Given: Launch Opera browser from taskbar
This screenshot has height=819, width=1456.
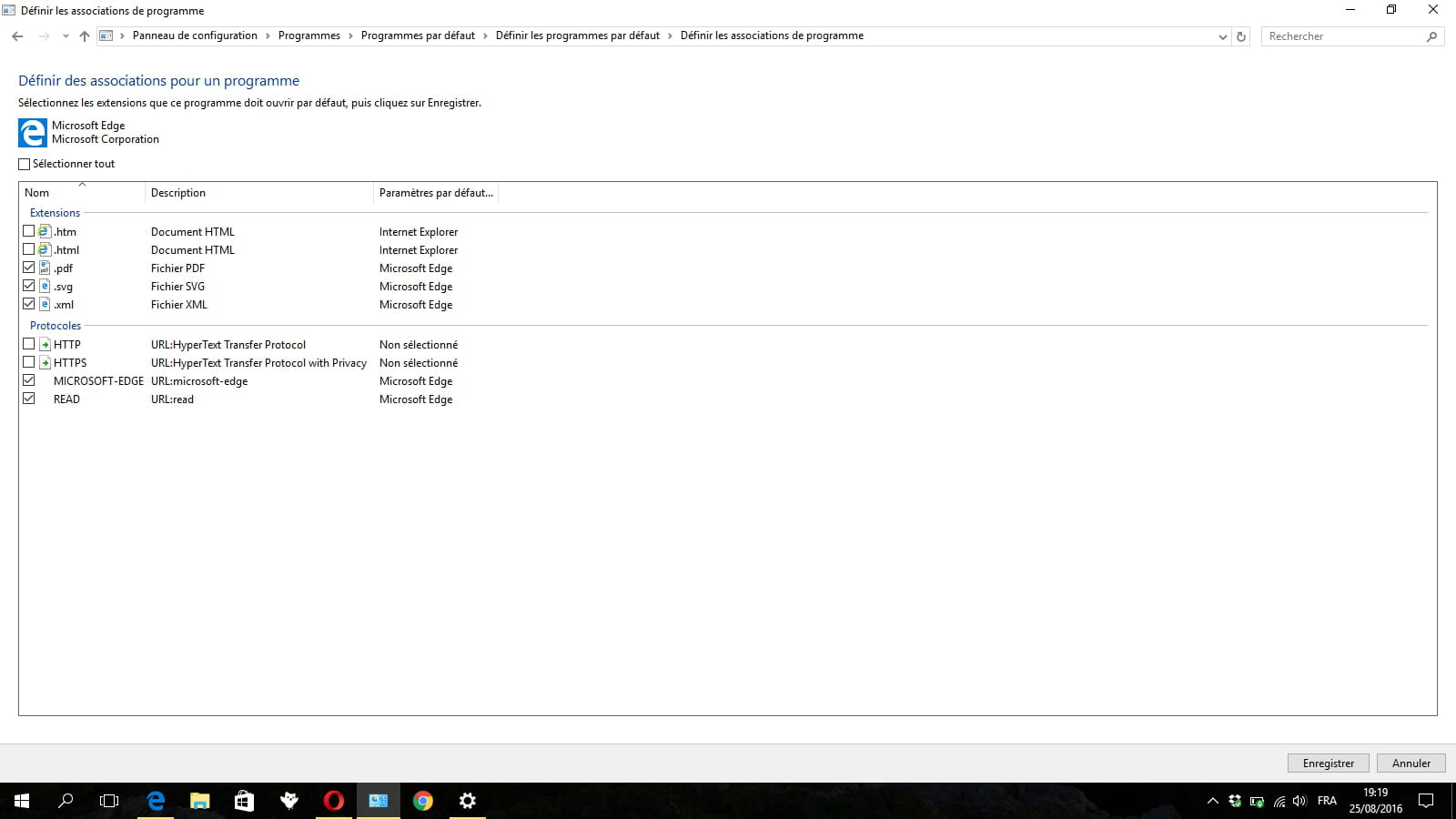Looking at the screenshot, I should coord(333,801).
